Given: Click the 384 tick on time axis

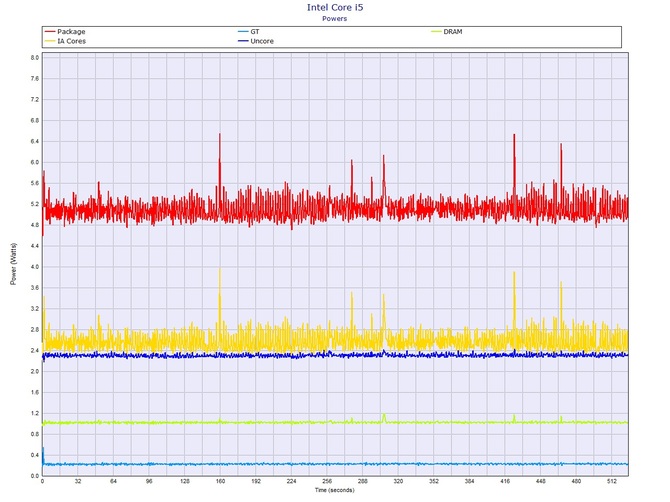Looking at the screenshot, I should pos(469,481).
